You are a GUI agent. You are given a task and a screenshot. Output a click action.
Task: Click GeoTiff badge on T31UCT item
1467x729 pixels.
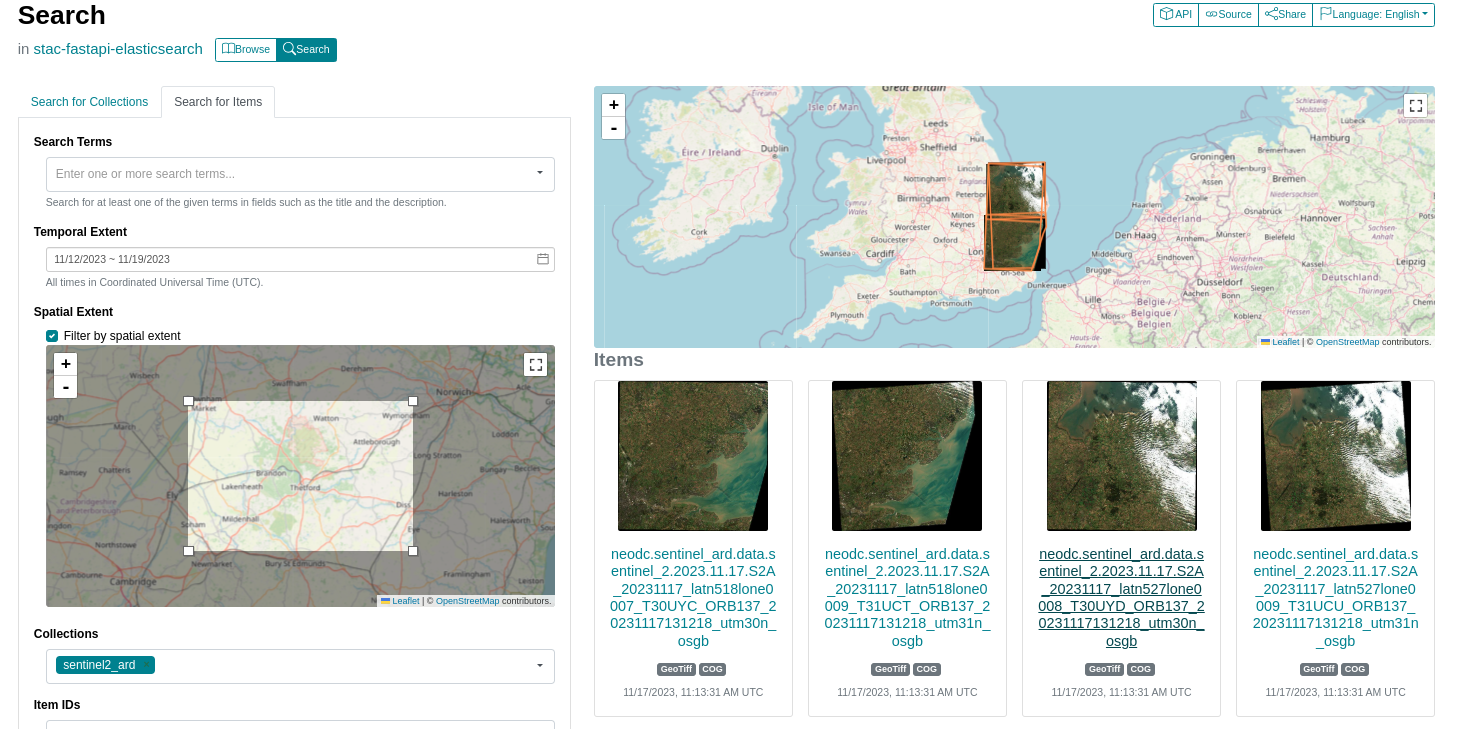click(x=890, y=669)
